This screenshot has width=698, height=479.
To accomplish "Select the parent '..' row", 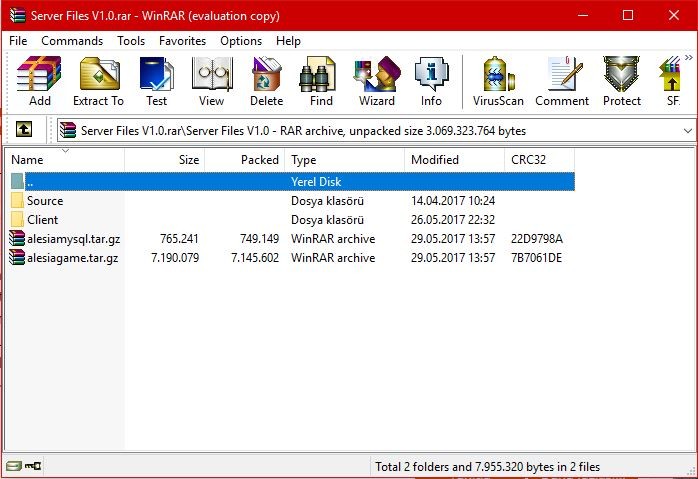I will [x=292, y=181].
